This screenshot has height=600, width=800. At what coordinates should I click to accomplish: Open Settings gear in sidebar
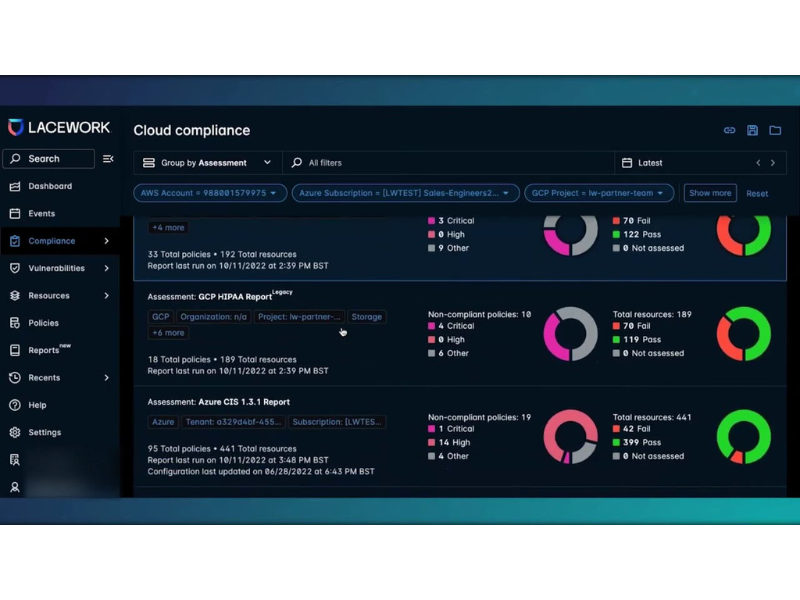click(x=15, y=432)
